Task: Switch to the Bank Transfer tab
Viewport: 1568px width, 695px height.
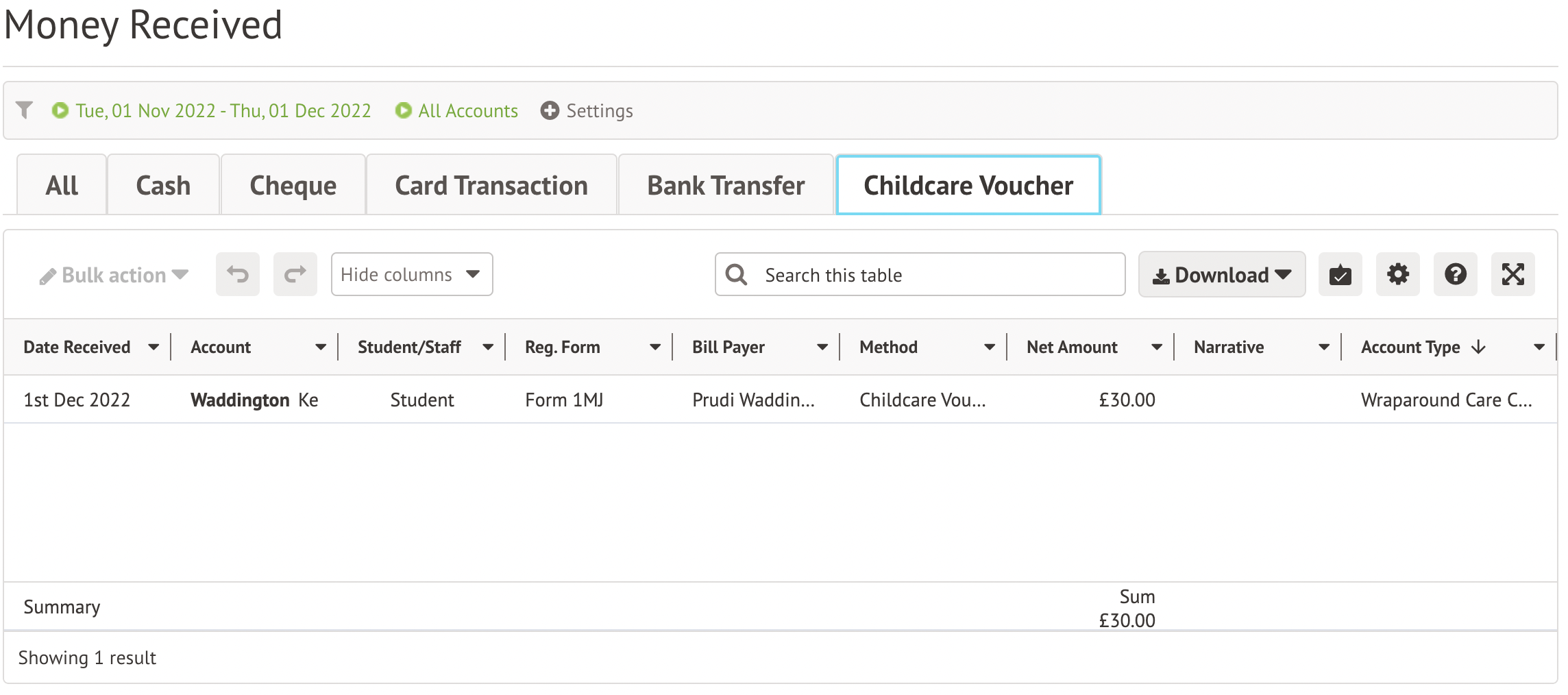Action: tap(726, 186)
